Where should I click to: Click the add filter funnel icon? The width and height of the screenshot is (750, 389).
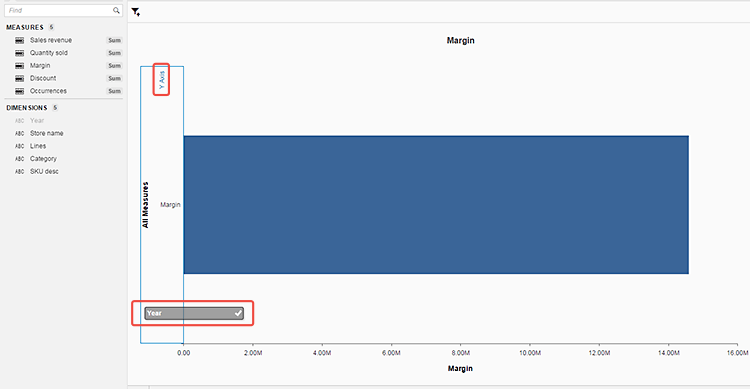tap(136, 12)
